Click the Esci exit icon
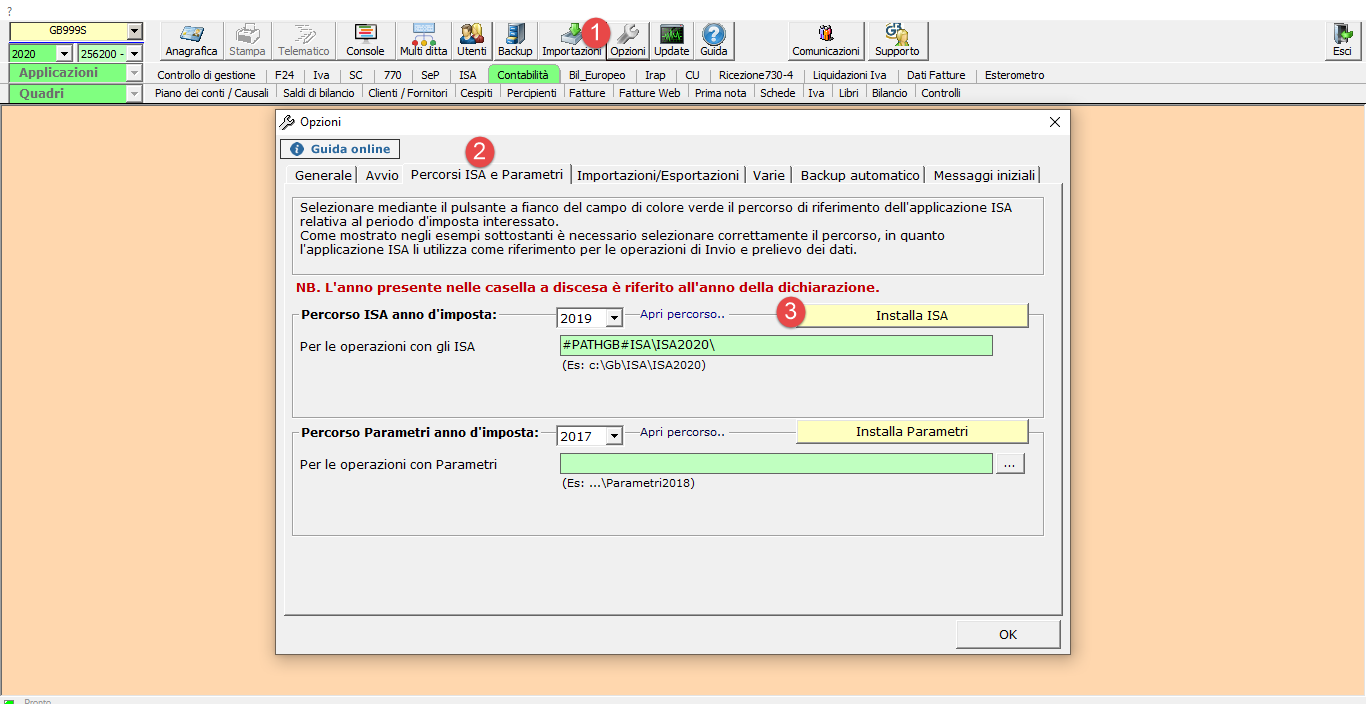Viewport: 1366px width, 704px height. tap(1341, 40)
